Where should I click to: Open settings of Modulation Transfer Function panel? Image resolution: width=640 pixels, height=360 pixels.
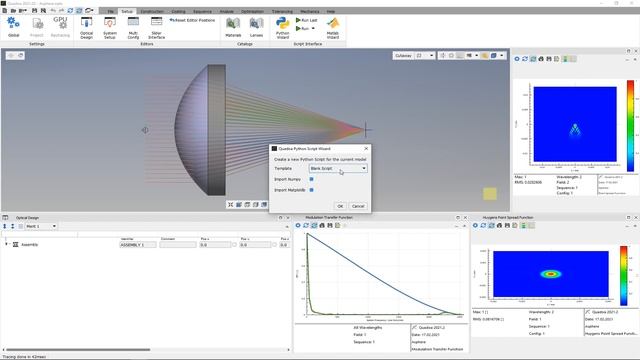pos(298,225)
